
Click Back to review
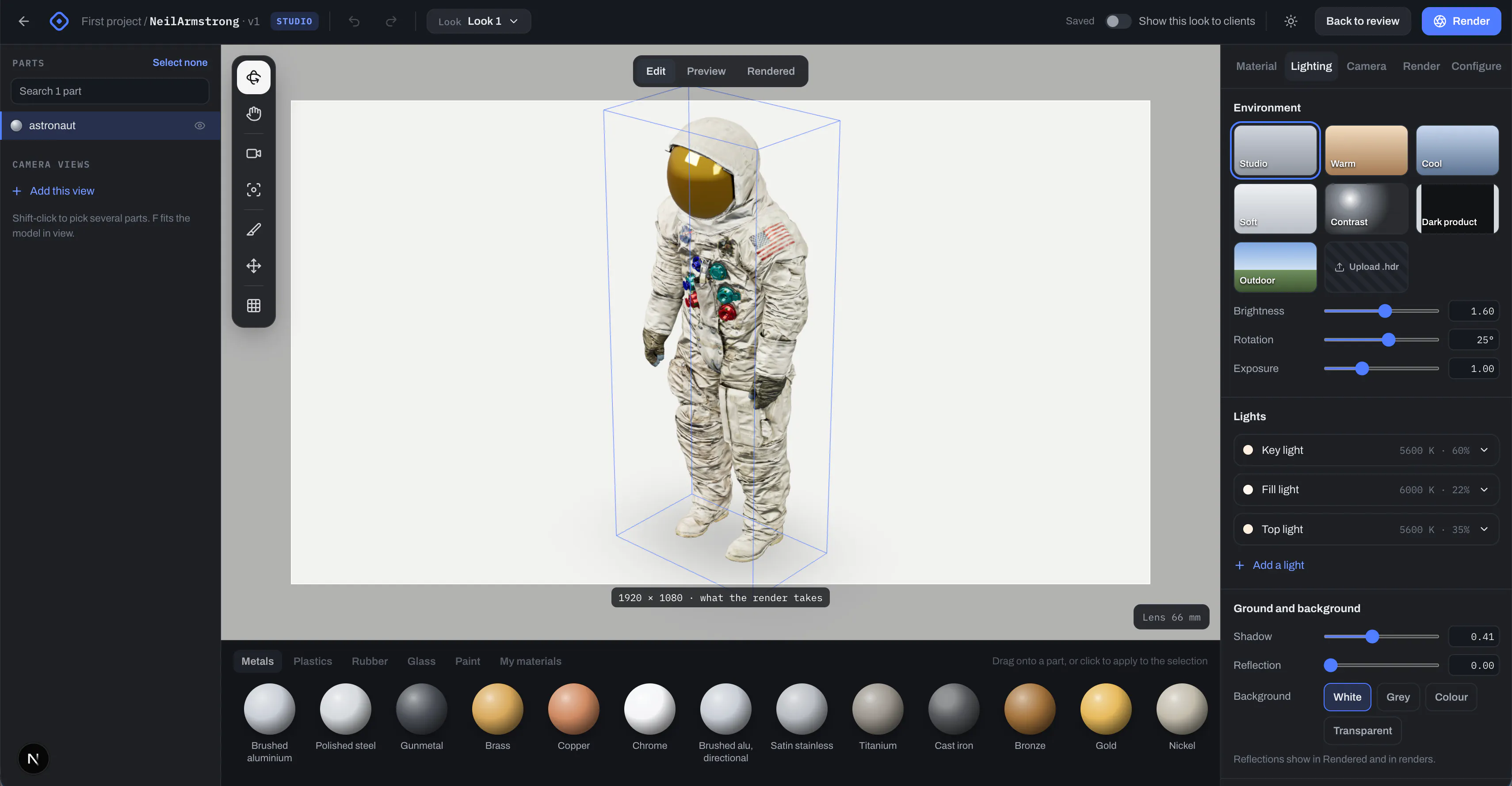click(1362, 21)
